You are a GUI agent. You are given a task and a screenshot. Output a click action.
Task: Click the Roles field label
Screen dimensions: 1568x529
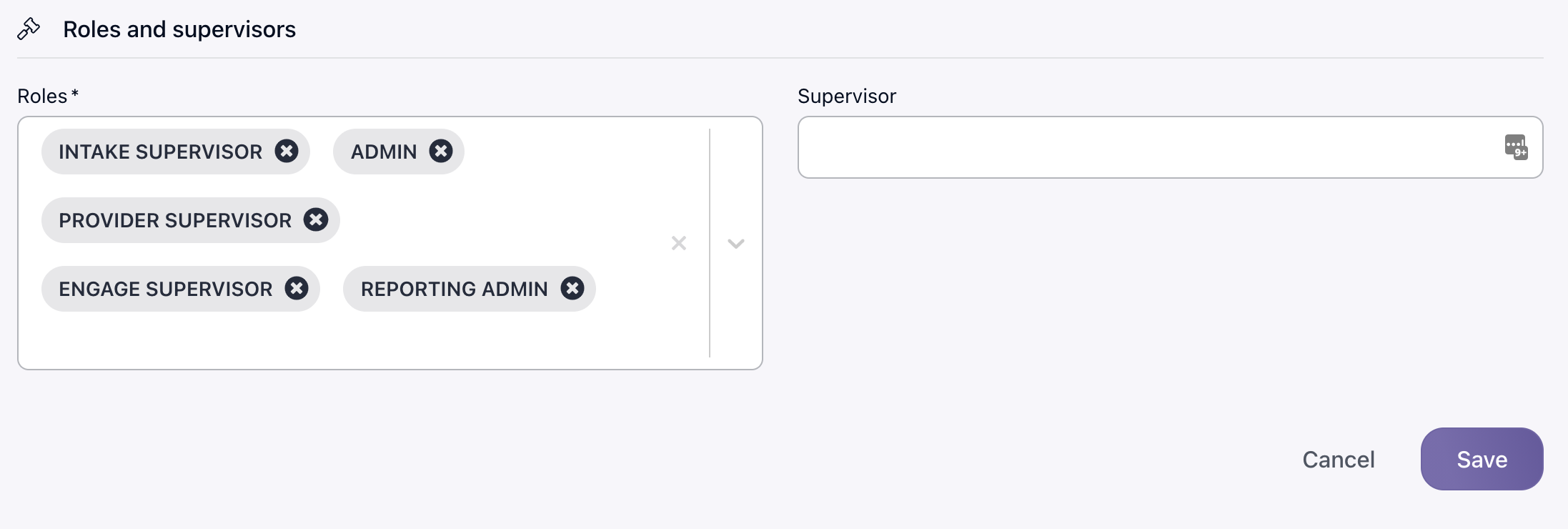coord(42,96)
